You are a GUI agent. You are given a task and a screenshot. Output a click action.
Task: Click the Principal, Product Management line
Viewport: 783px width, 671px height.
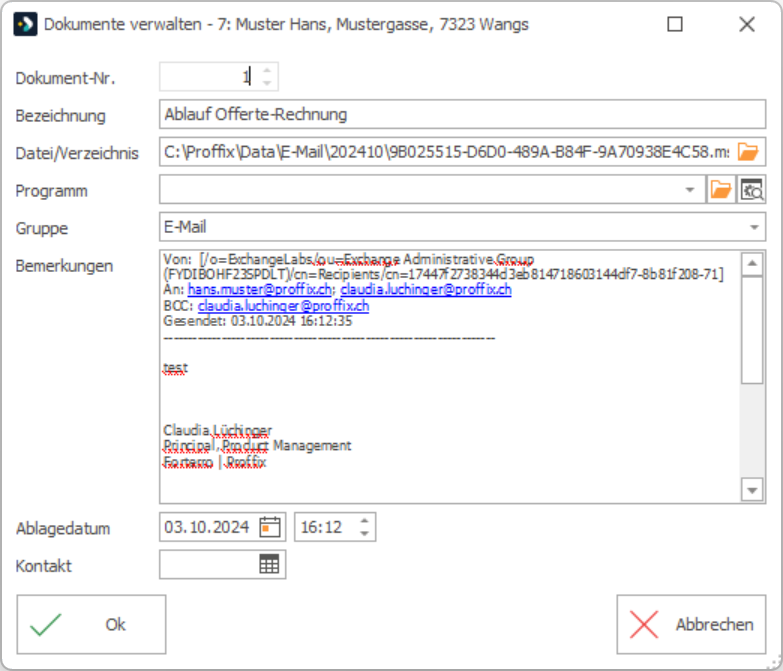tap(257, 446)
